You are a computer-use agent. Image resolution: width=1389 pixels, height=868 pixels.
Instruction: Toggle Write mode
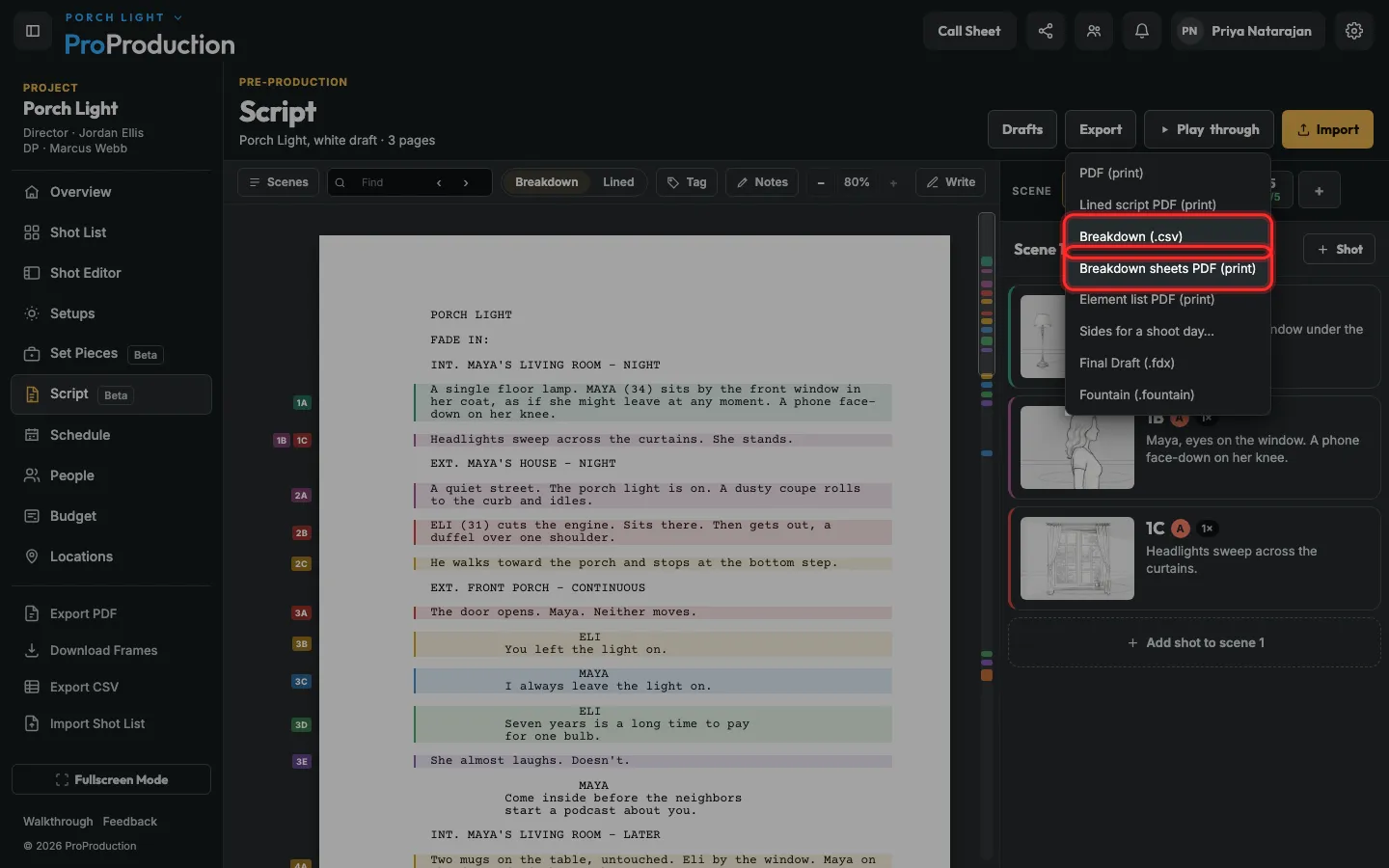(x=951, y=182)
